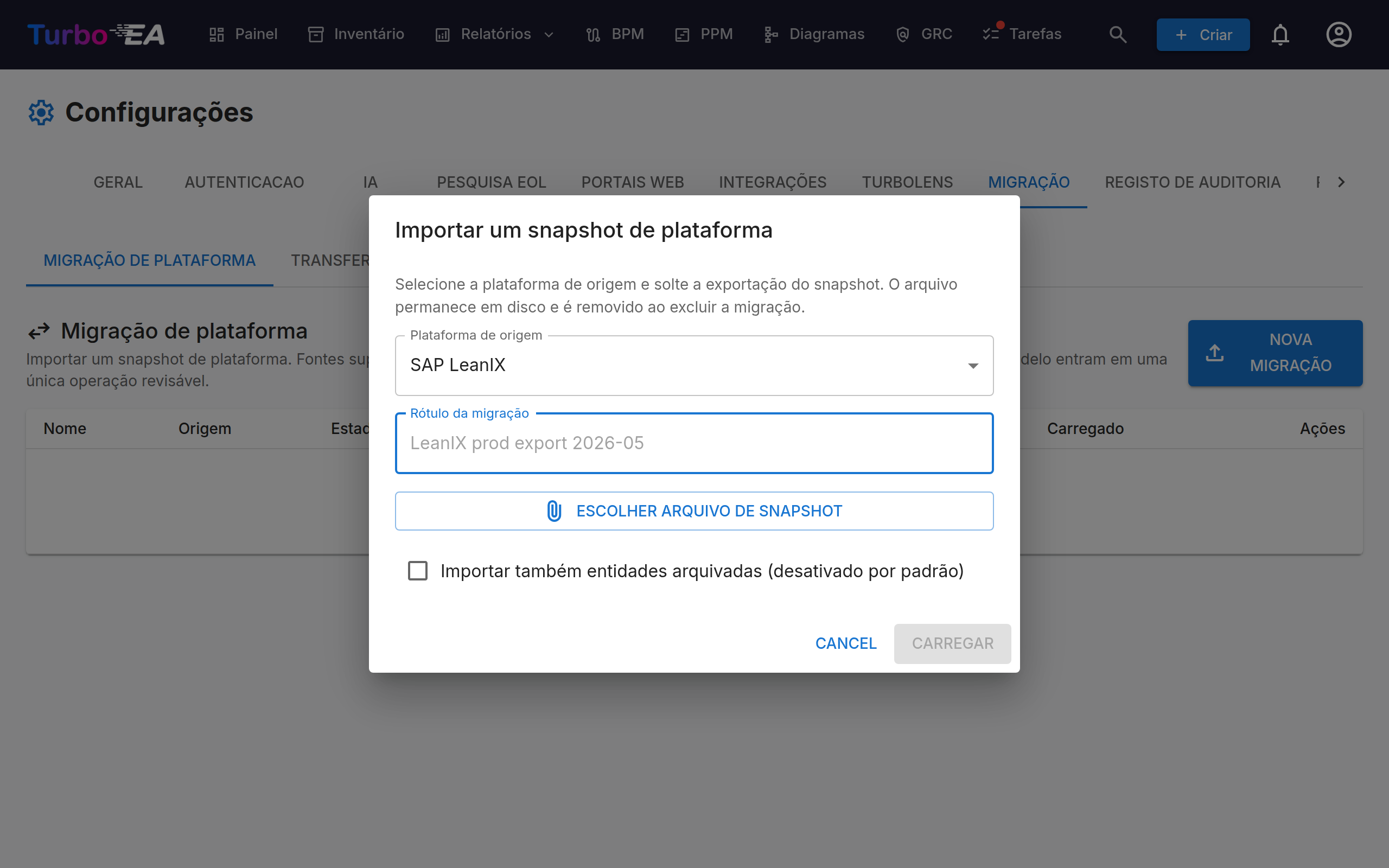
Task: Click the Origem column header
Action: 205,429
